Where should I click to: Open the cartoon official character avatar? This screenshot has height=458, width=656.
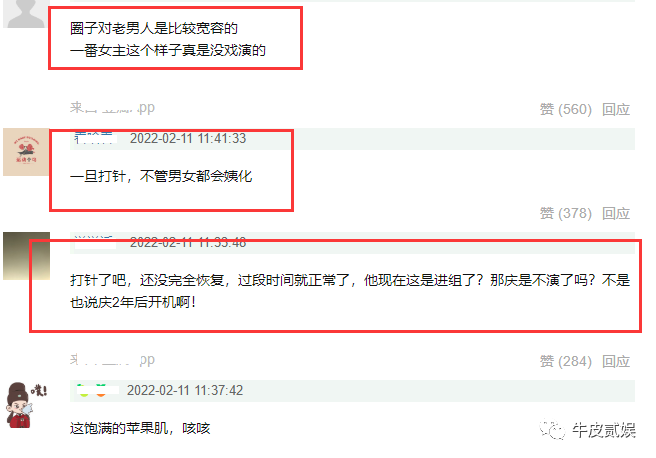tap(26, 405)
